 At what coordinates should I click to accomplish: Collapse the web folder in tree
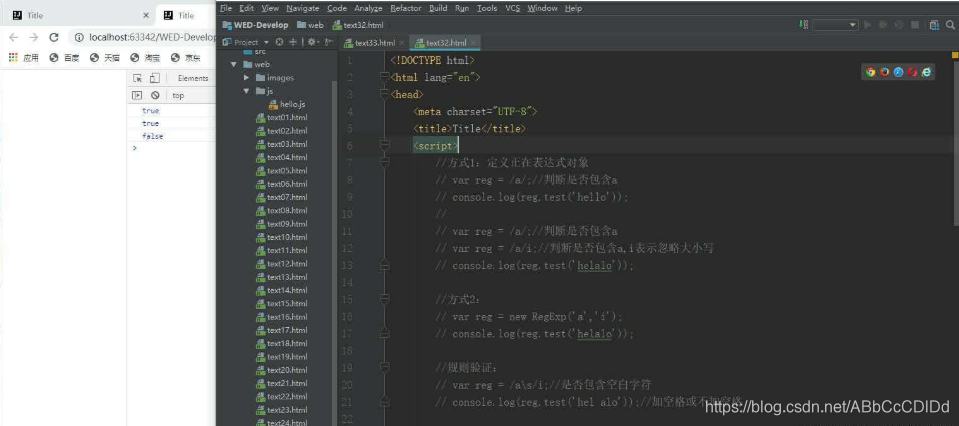[x=233, y=64]
